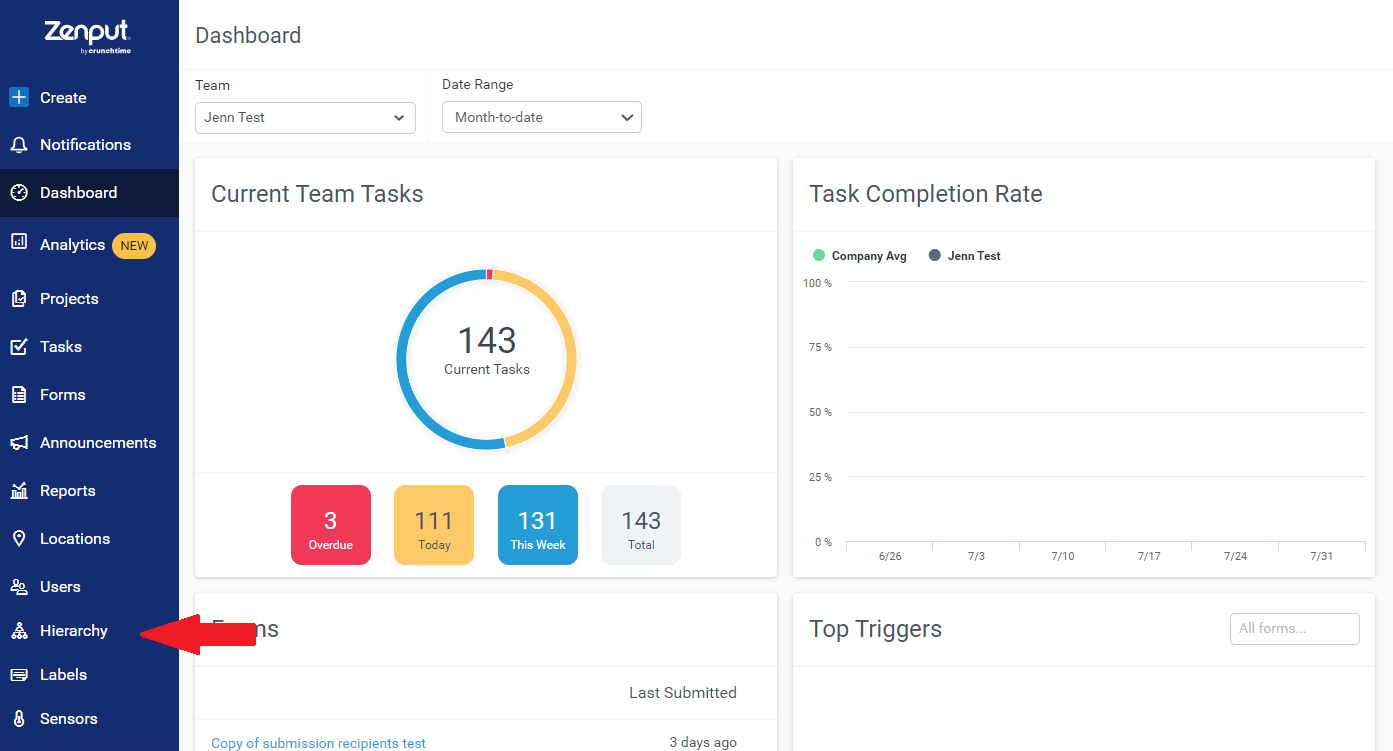
Task: Click the Announcements megaphone icon
Action: point(19,443)
